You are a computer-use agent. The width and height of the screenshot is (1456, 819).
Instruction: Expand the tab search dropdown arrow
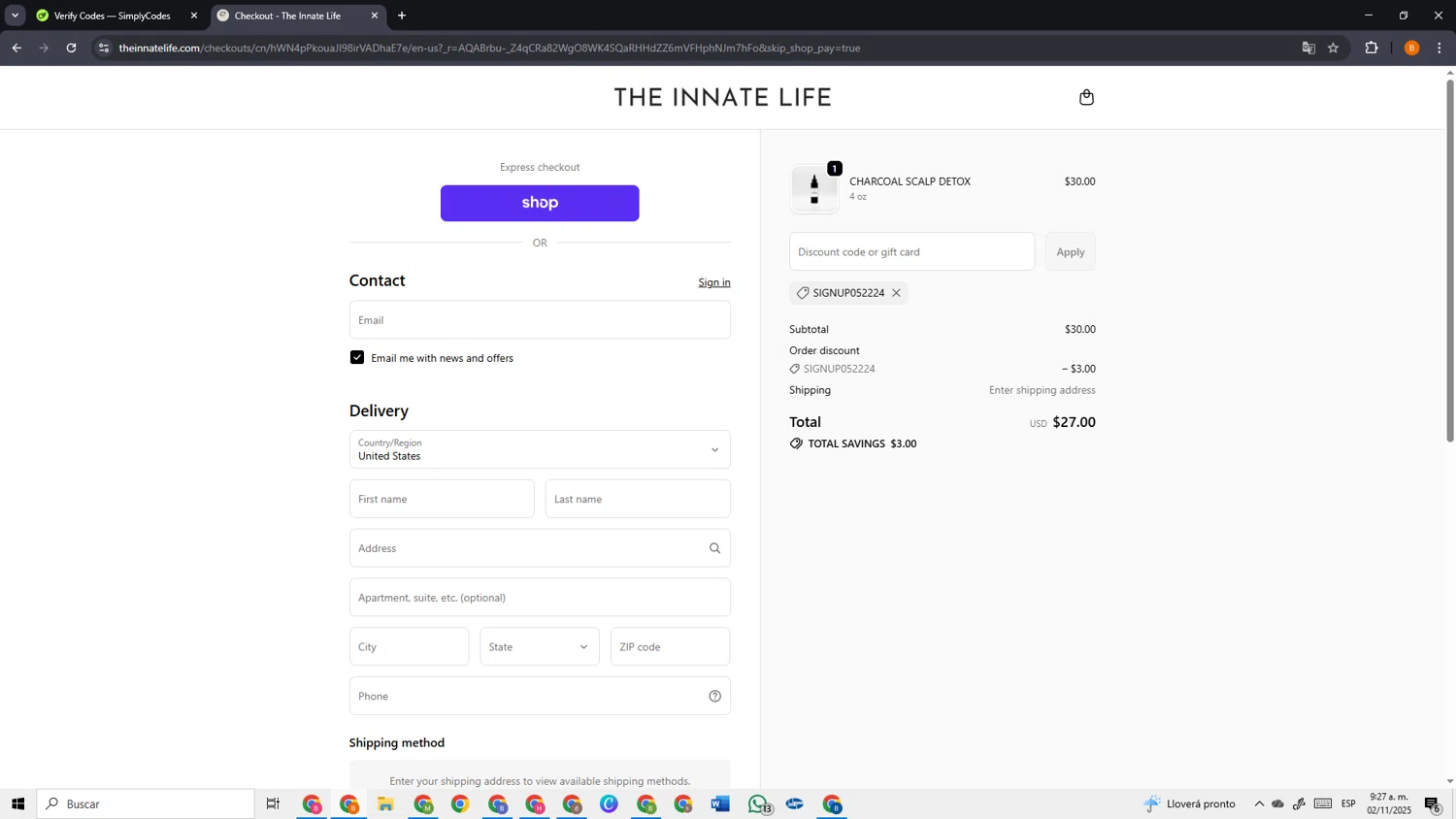(x=15, y=16)
